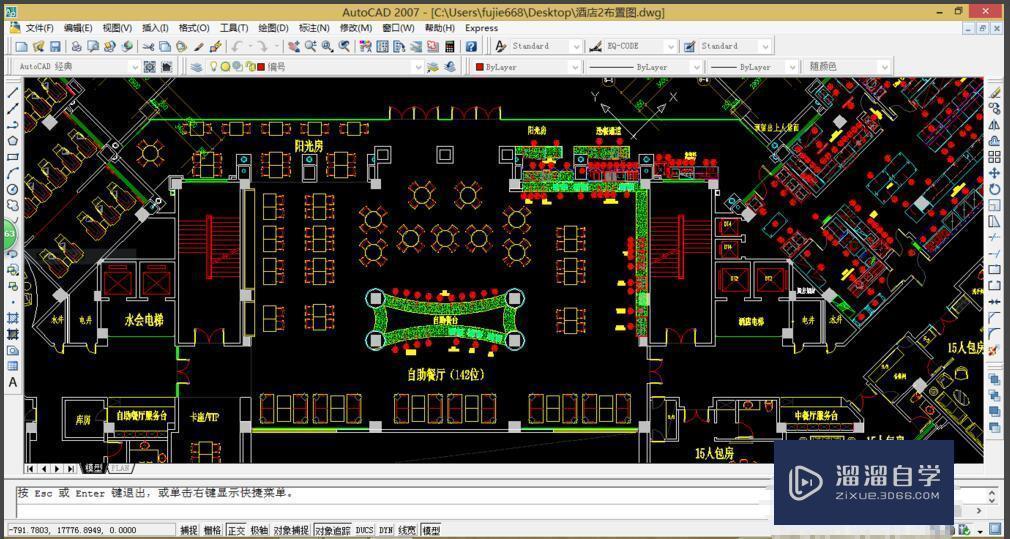
Task: Expand the text style Standard dropdown
Action: (576, 46)
